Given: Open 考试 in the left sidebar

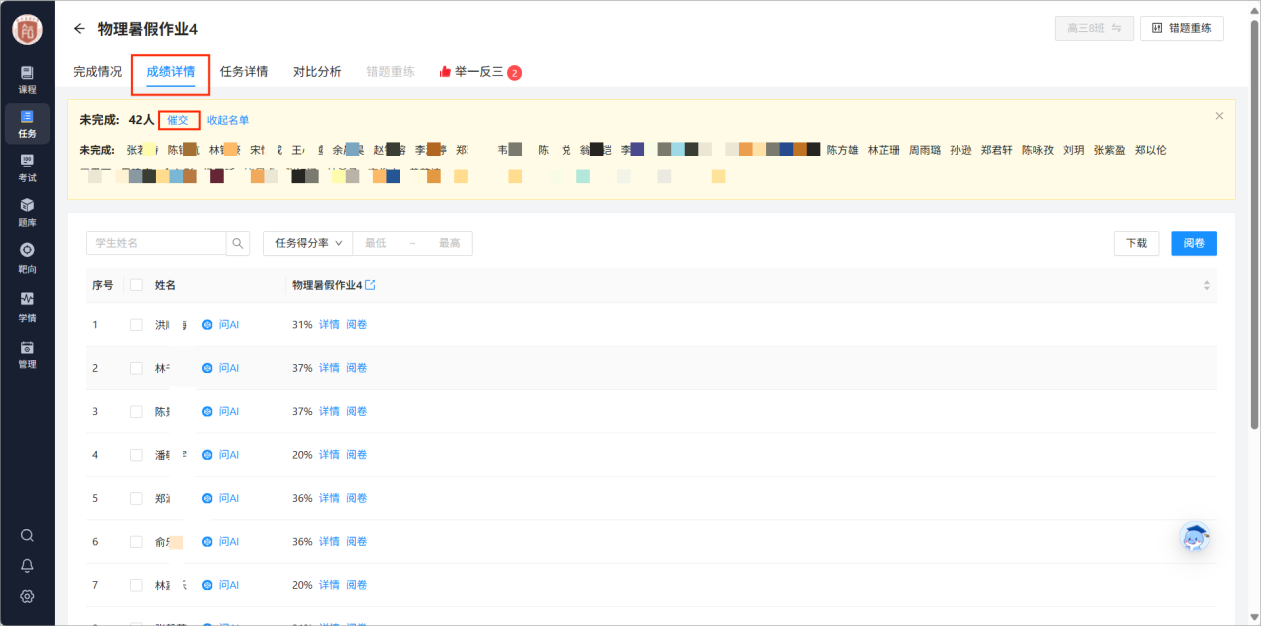Looking at the screenshot, I should [27, 167].
